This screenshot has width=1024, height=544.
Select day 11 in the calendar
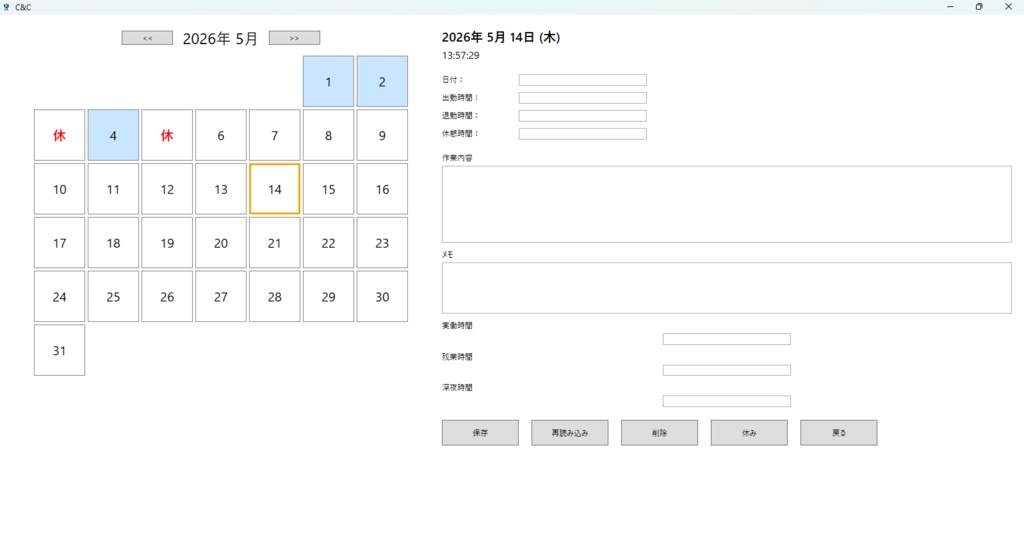(113, 189)
